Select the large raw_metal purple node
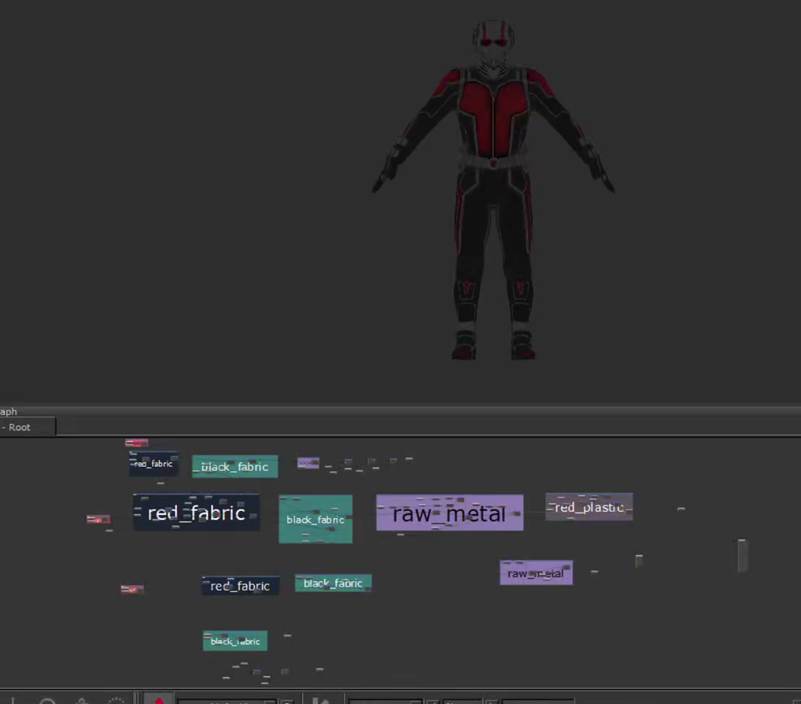The width and height of the screenshot is (801, 704). point(449,513)
